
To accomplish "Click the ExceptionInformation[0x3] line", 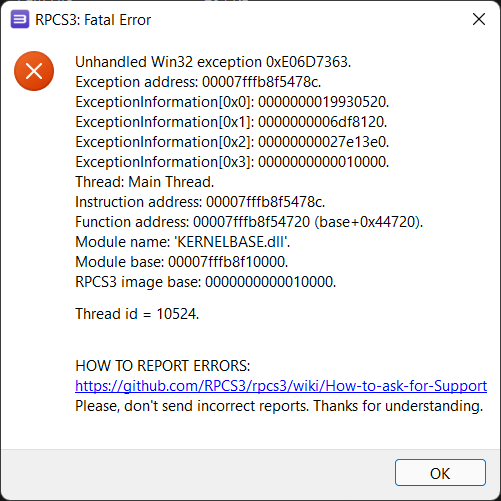I will pos(232,162).
